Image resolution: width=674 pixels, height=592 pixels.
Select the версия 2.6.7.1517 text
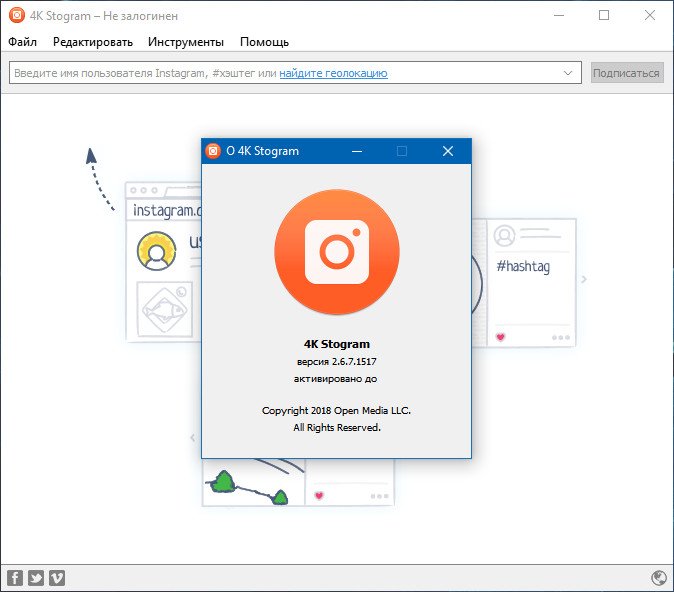click(337, 362)
